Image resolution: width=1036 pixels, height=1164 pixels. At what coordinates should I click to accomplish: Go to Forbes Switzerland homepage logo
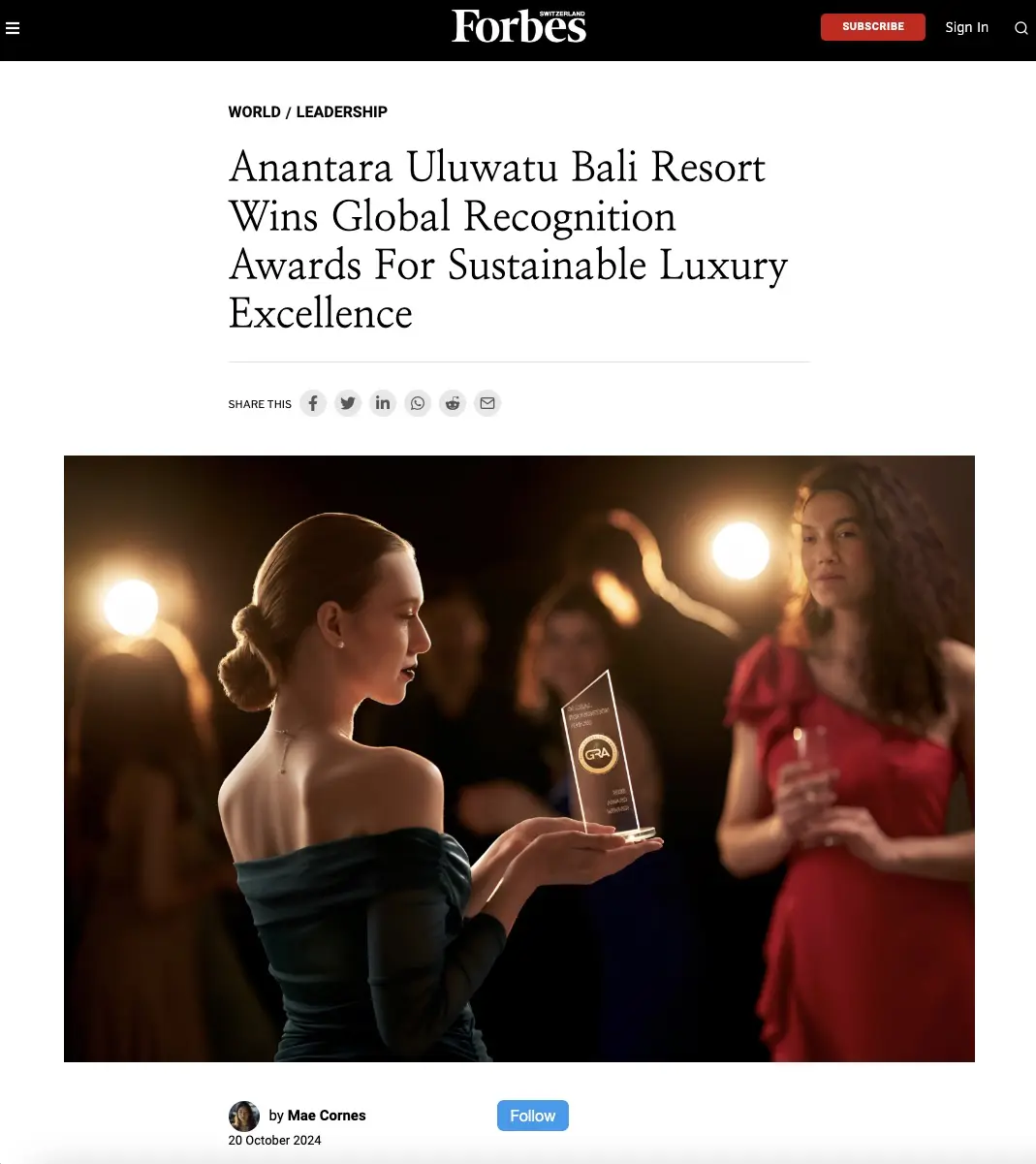(x=518, y=26)
